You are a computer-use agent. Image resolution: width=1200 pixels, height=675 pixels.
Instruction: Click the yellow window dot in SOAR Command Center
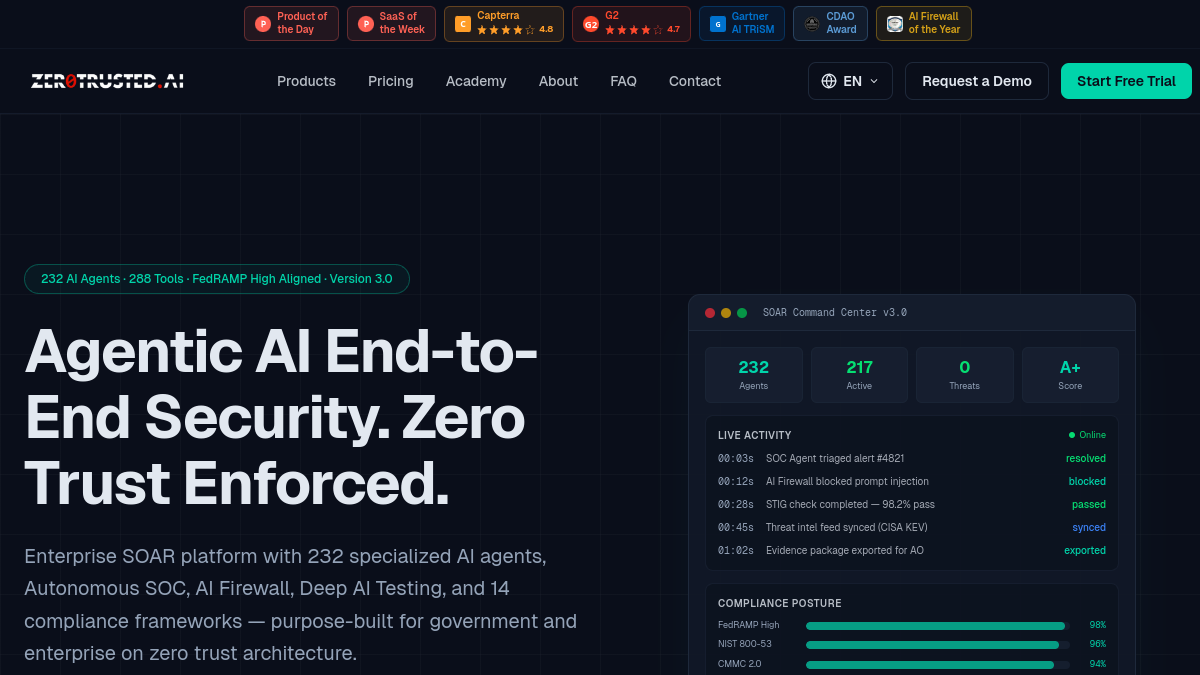[726, 313]
